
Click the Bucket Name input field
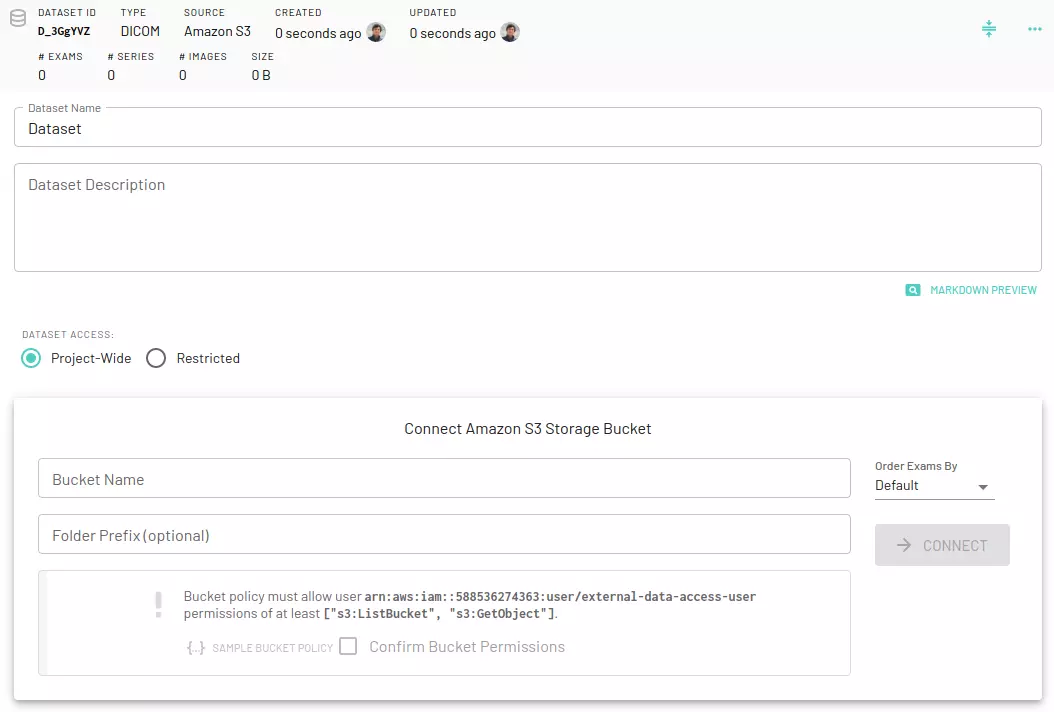(x=444, y=478)
